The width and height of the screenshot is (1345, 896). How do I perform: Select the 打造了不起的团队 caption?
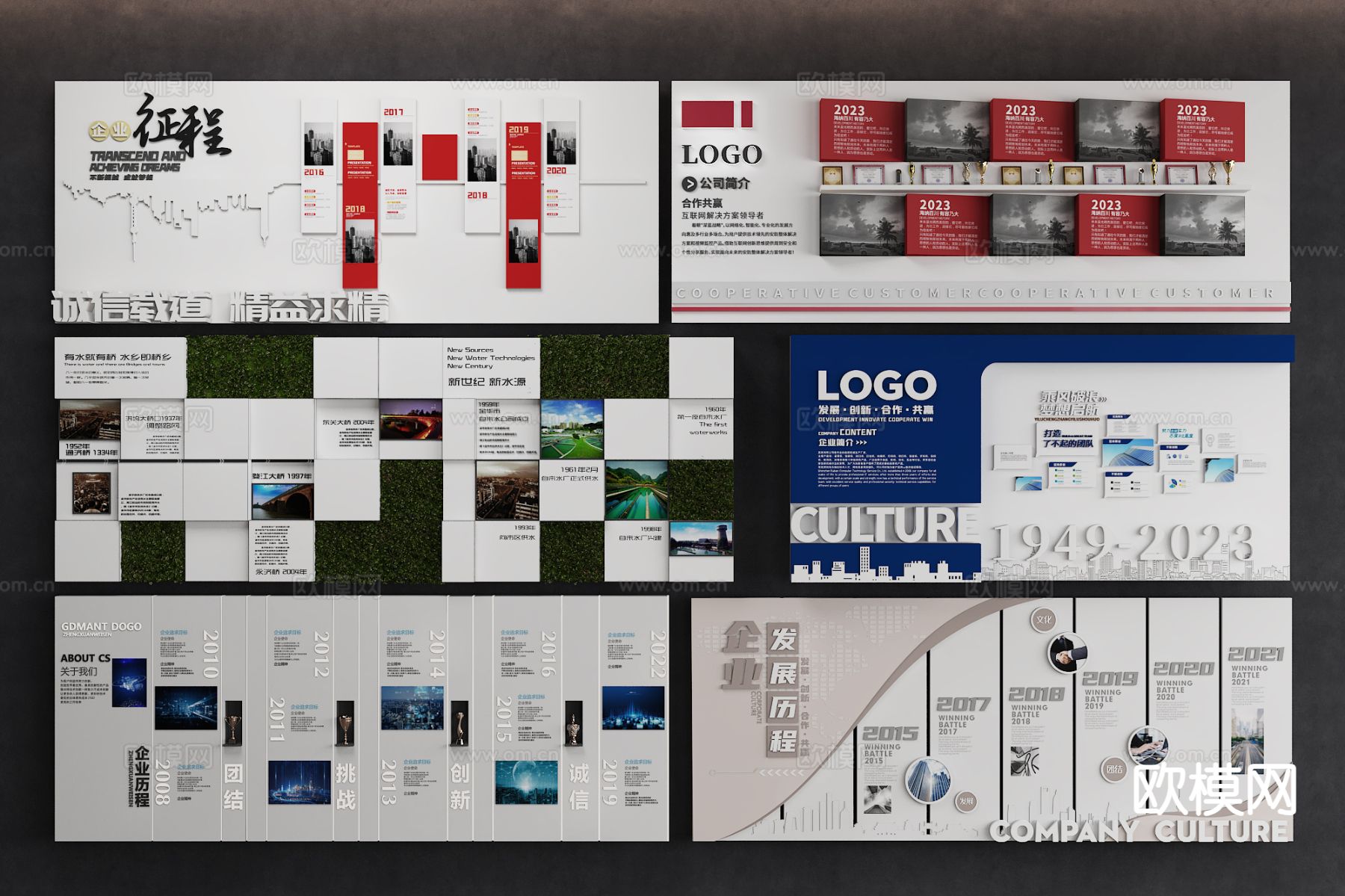click(x=1068, y=439)
